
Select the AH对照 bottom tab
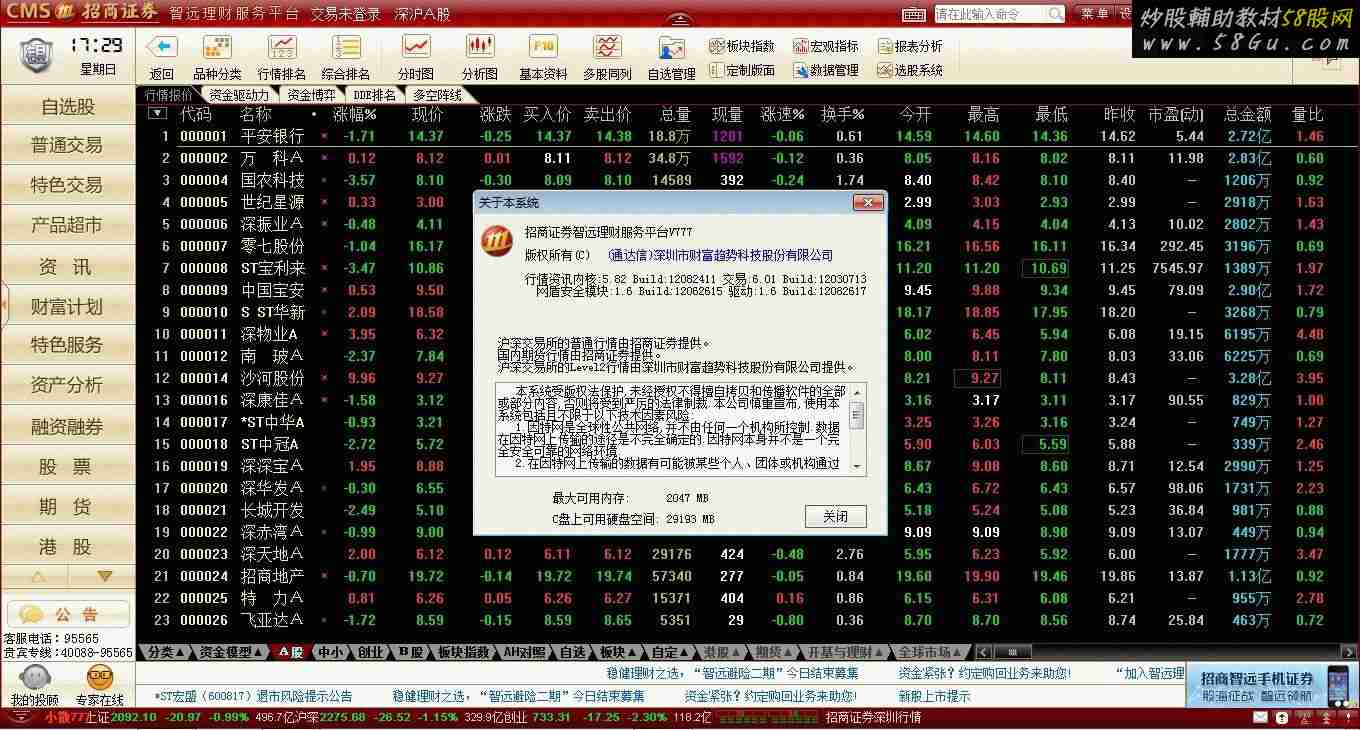[x=525, y=652]
